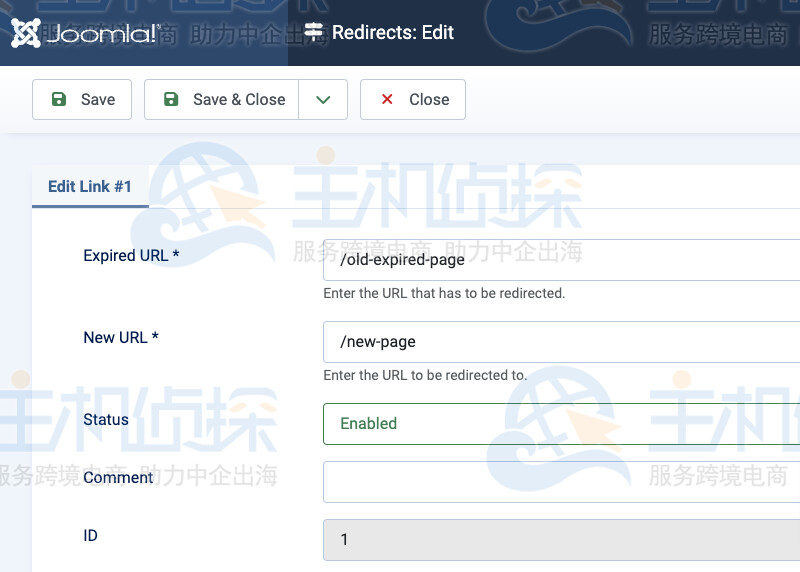Switch to the Edit Link #1 tab

[90, 187]
